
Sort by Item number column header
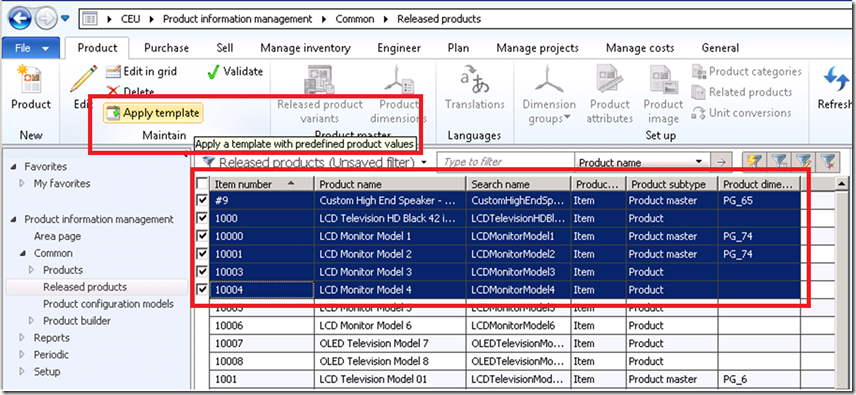coord(261,184)
